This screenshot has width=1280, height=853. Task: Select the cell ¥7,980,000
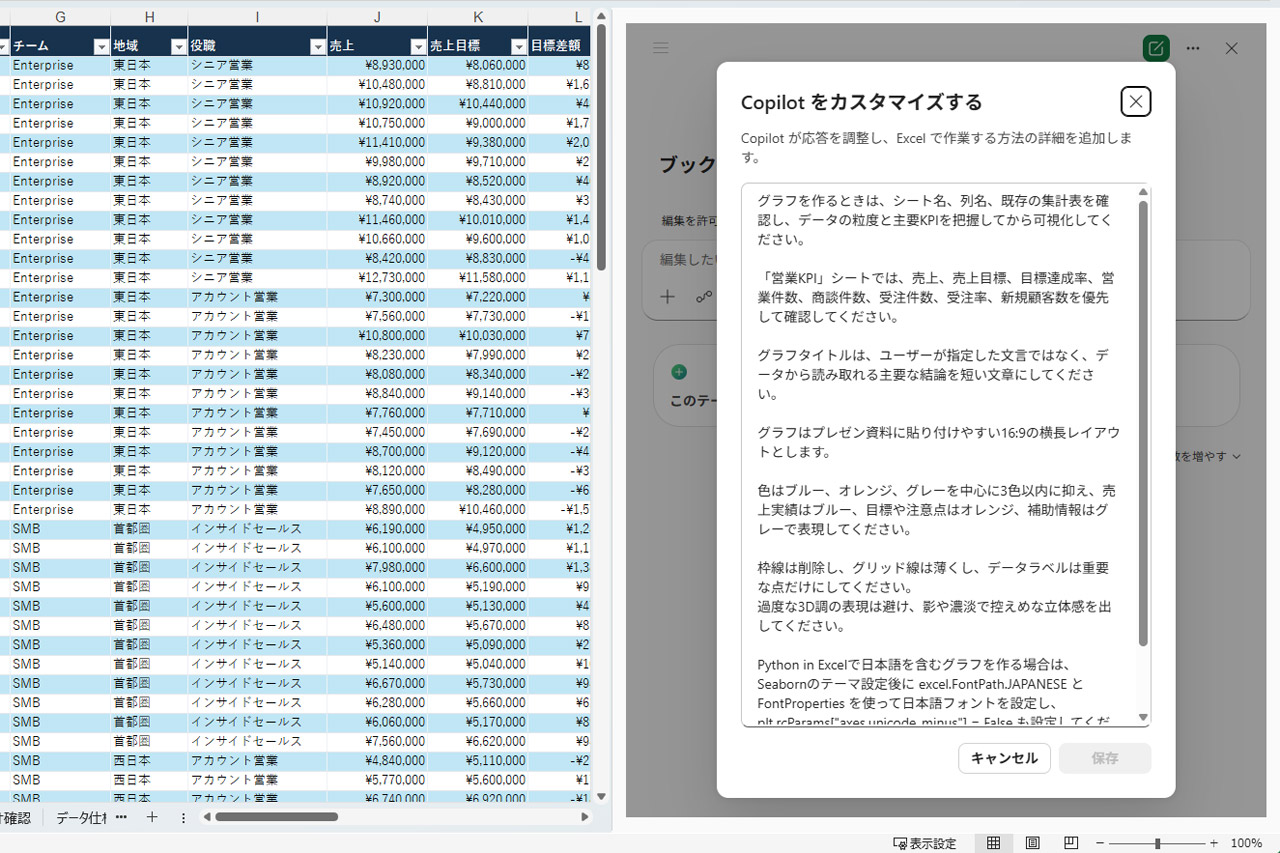(x=377, y=567)
